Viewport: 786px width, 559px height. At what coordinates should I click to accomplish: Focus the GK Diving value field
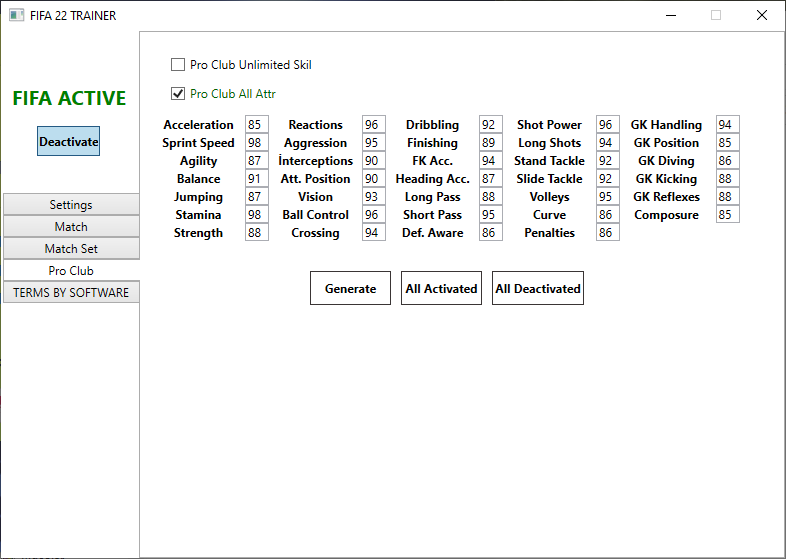click(x=728, y=160)
